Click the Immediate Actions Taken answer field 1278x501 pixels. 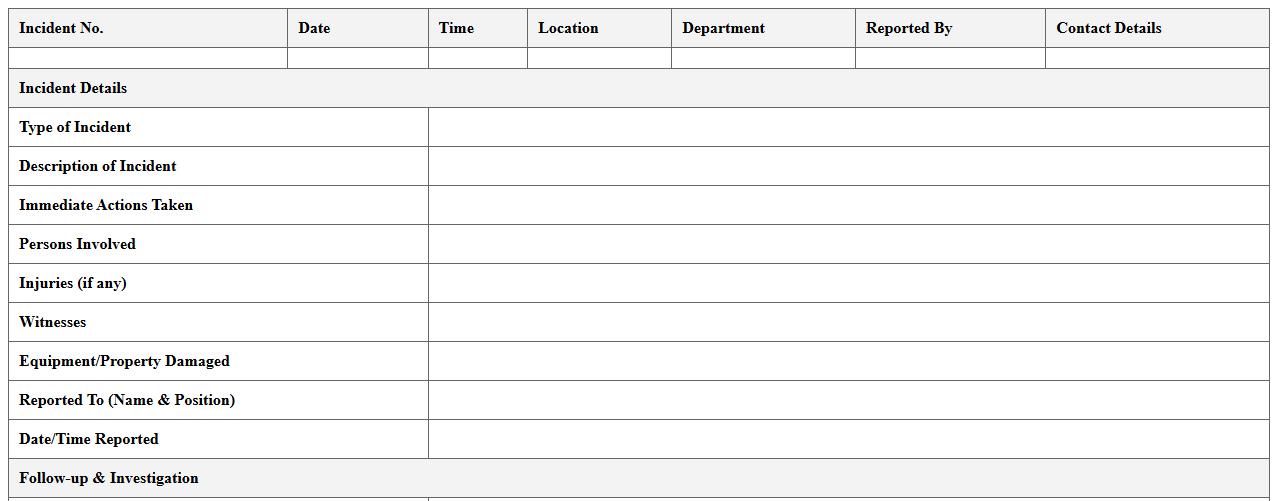[848, 205]
